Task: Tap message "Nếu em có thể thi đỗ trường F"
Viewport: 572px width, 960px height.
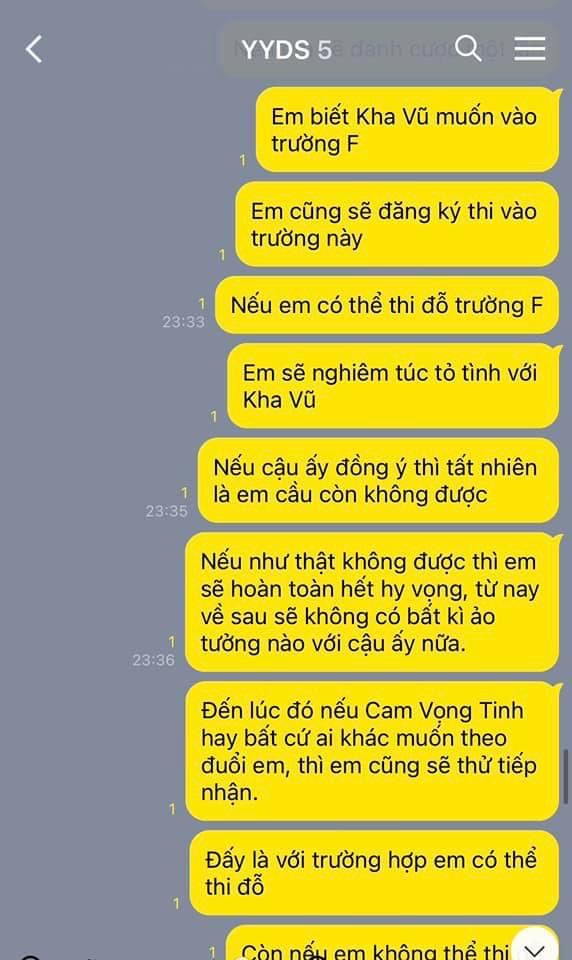Action: (x=387, y=305)
